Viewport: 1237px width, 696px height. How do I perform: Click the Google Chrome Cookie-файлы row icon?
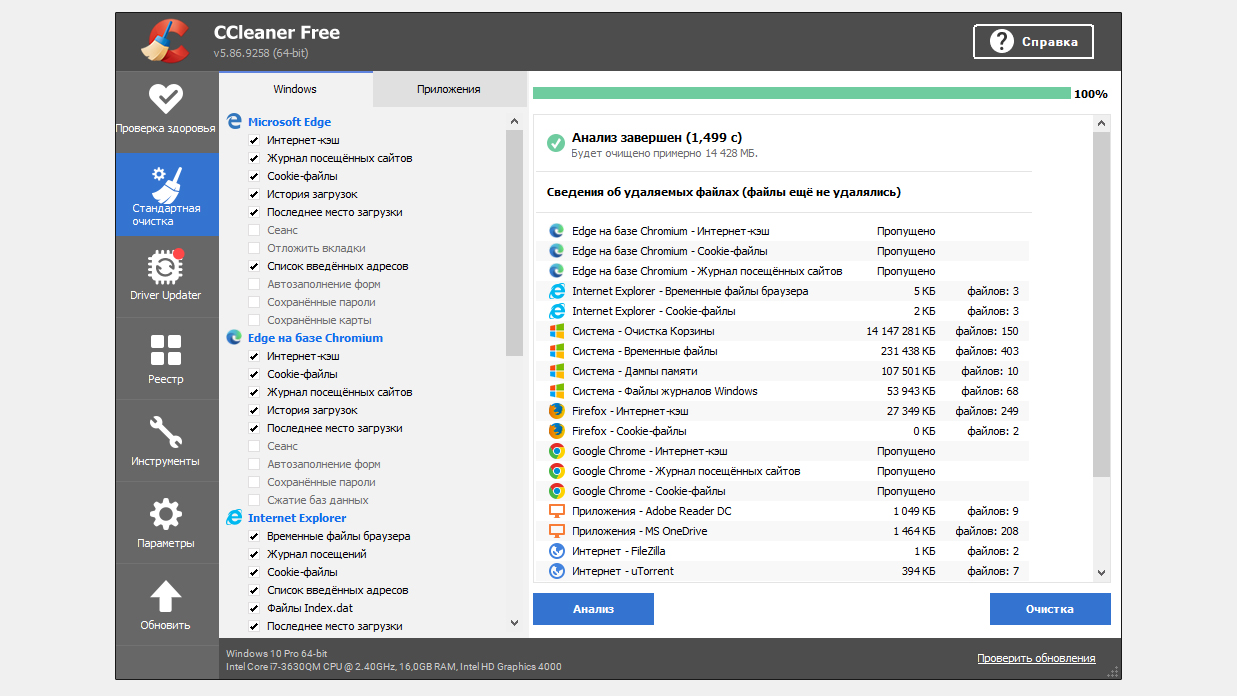(x=556, y=491)
